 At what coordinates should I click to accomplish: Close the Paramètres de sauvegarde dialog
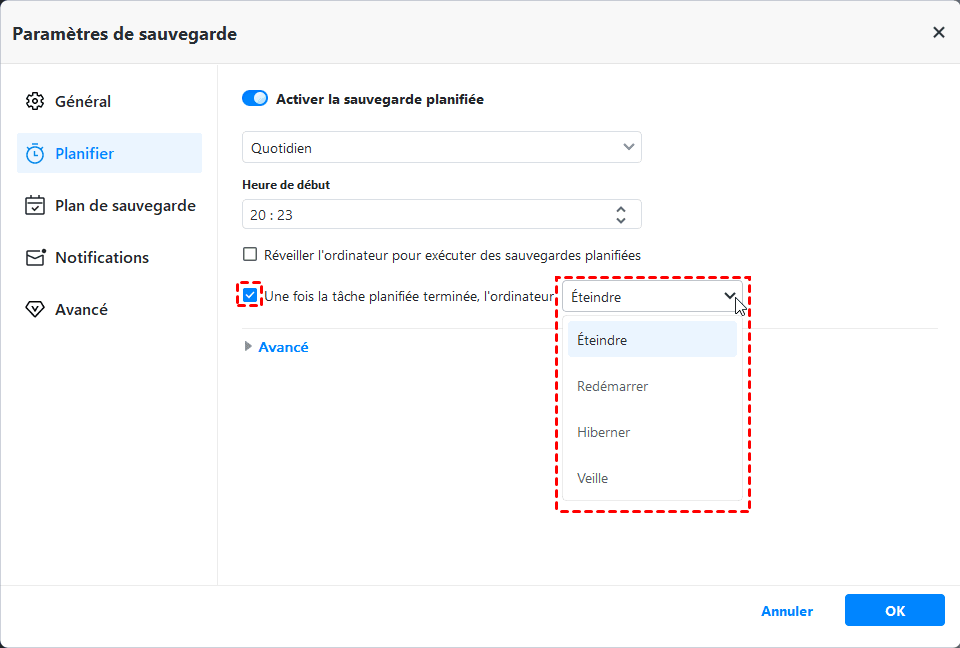click(x=938, y=33)
